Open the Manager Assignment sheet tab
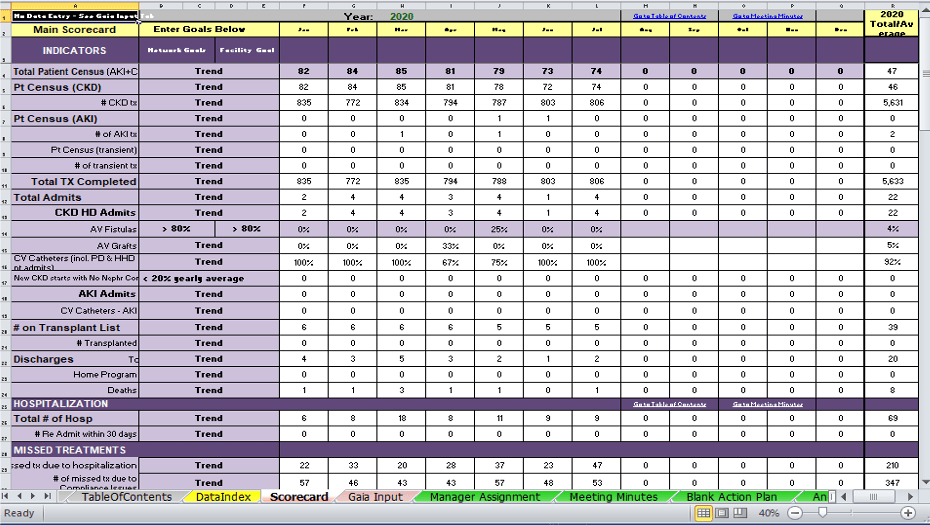This screenshot has width=930, height=525. click(484, 497)
